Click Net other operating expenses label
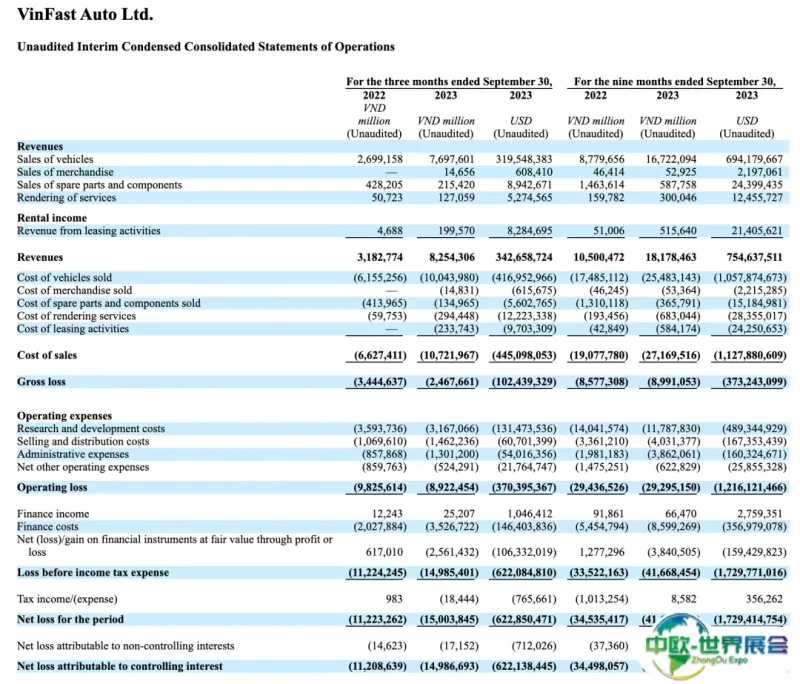Image resolution: width=800 pixels, height=684 pixels. click(x=83, y=467)
